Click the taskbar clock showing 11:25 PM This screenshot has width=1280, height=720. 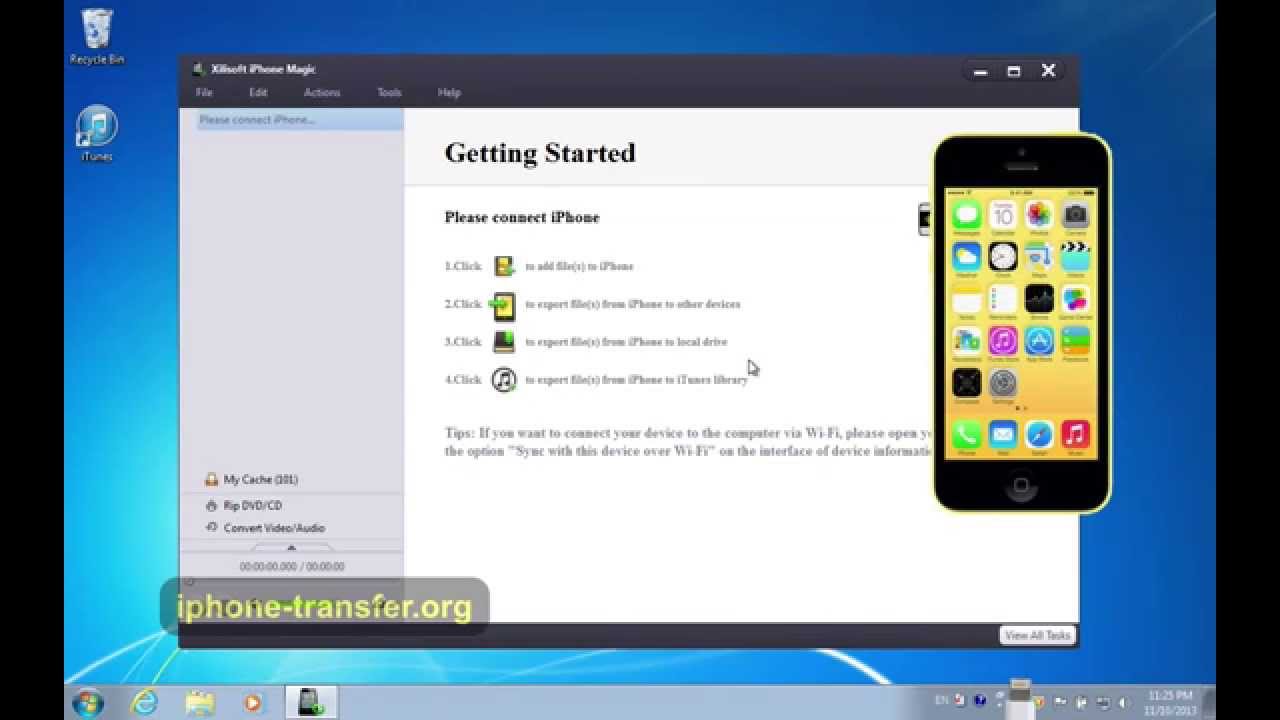pyautogui.click(x=1170, y=702)
